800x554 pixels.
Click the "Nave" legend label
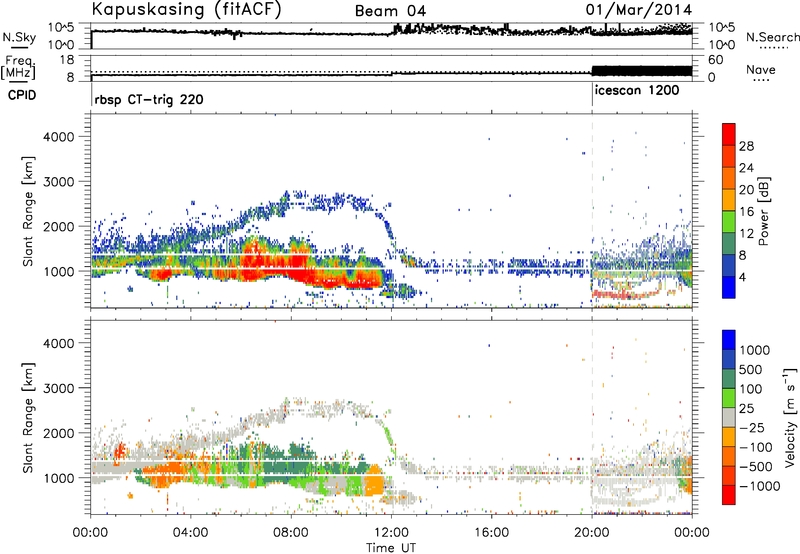click(761, 70)
